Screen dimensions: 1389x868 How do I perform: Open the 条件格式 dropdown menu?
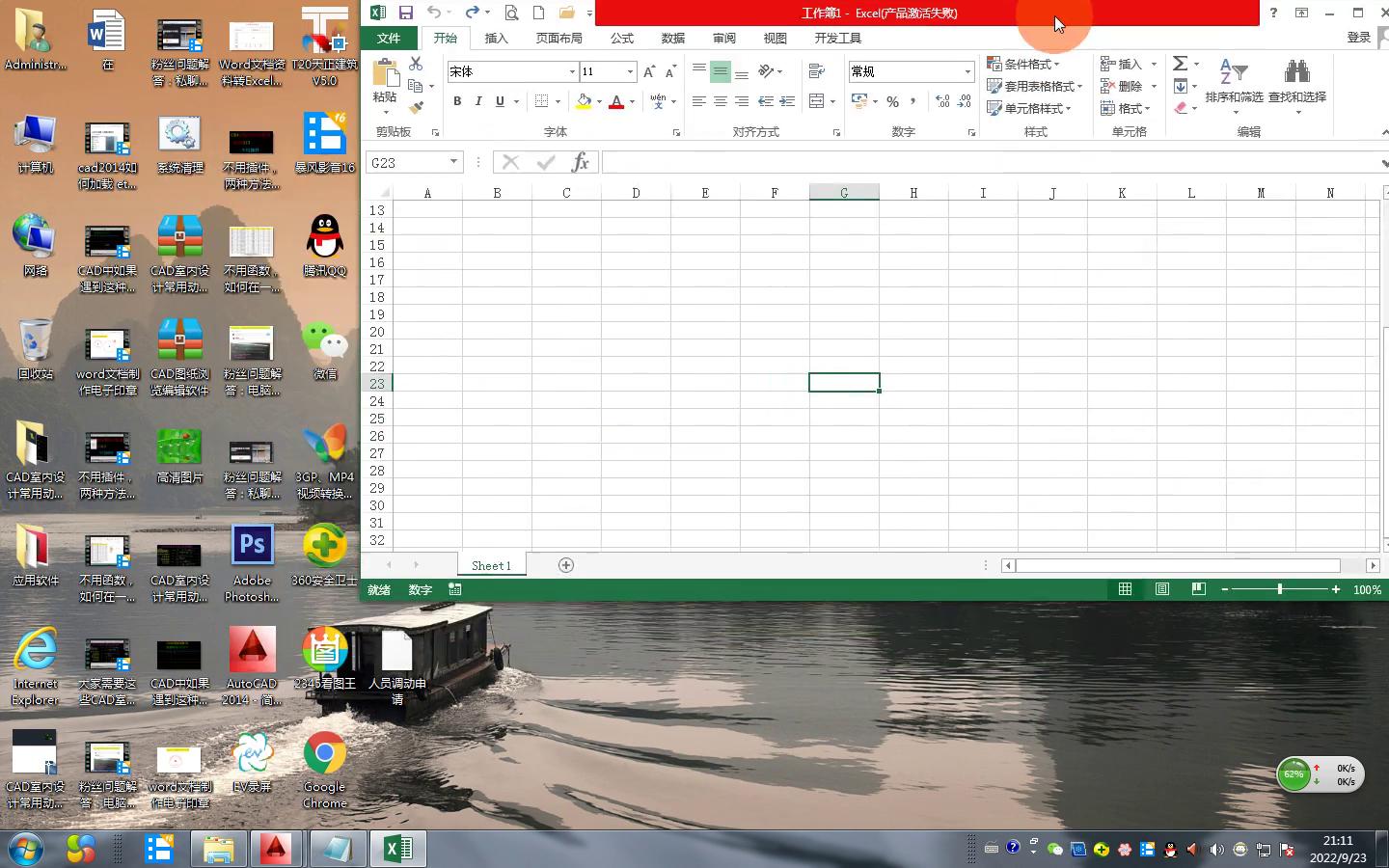click(1023, 64)
